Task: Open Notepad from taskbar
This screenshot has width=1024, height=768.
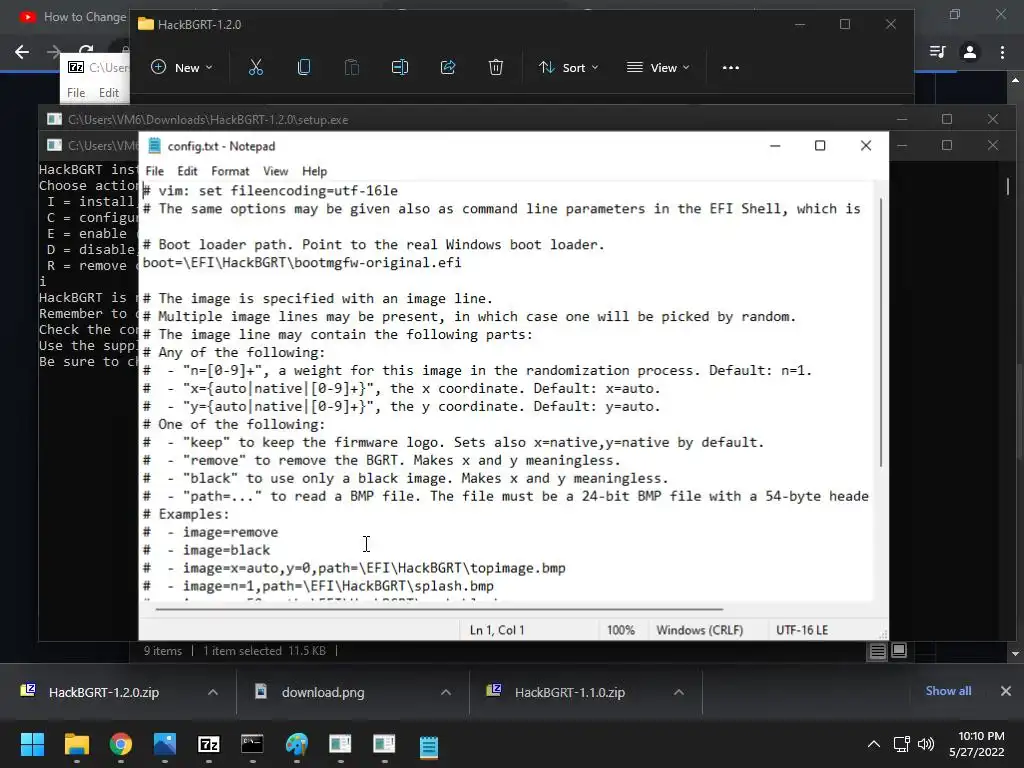Action: (428, 746)
